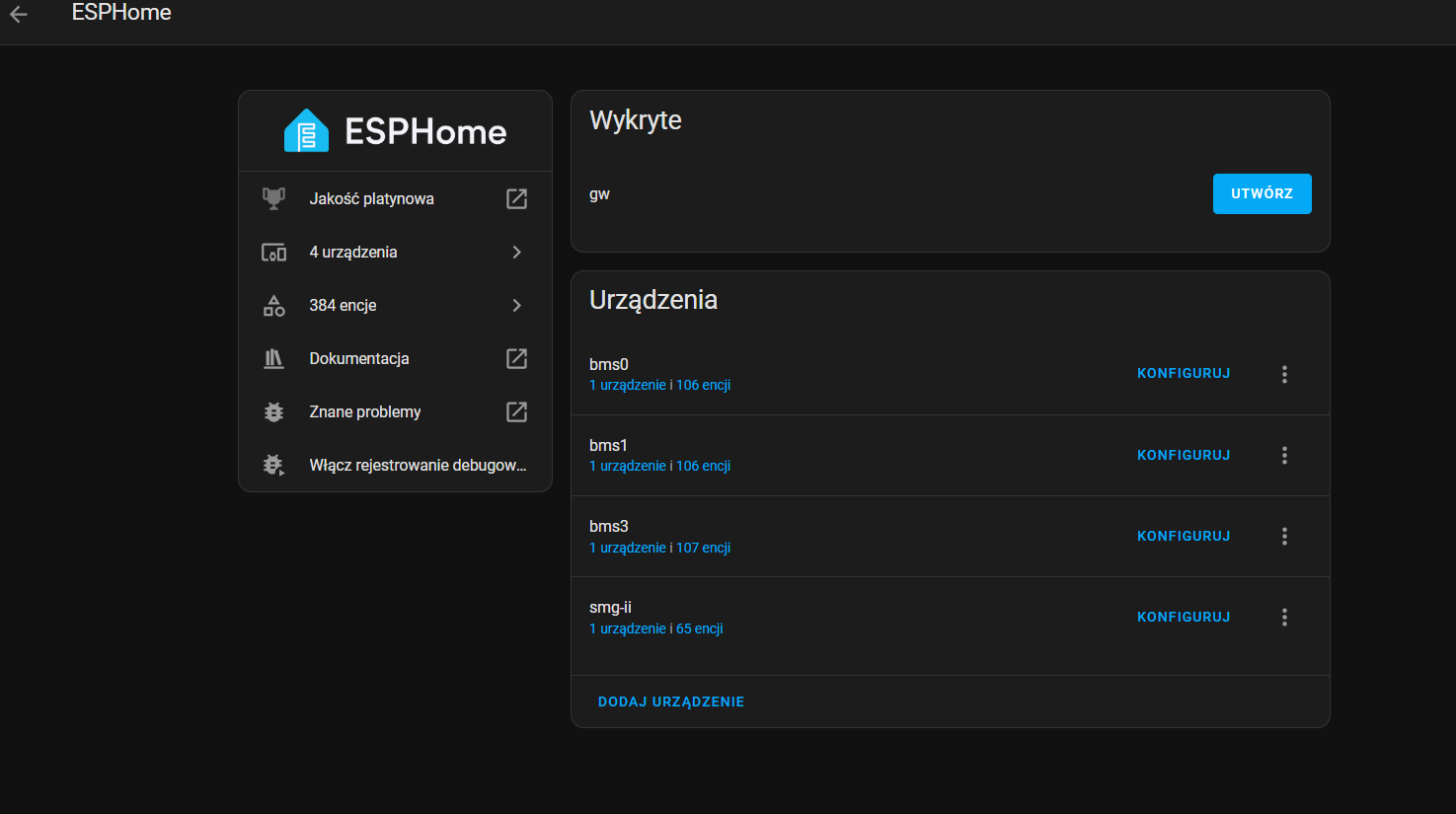The width and height of the screenshot is (1456, 814).
Task: Enable Włącz rejestrowanie debugowania
Action: [x=395, y=465]
